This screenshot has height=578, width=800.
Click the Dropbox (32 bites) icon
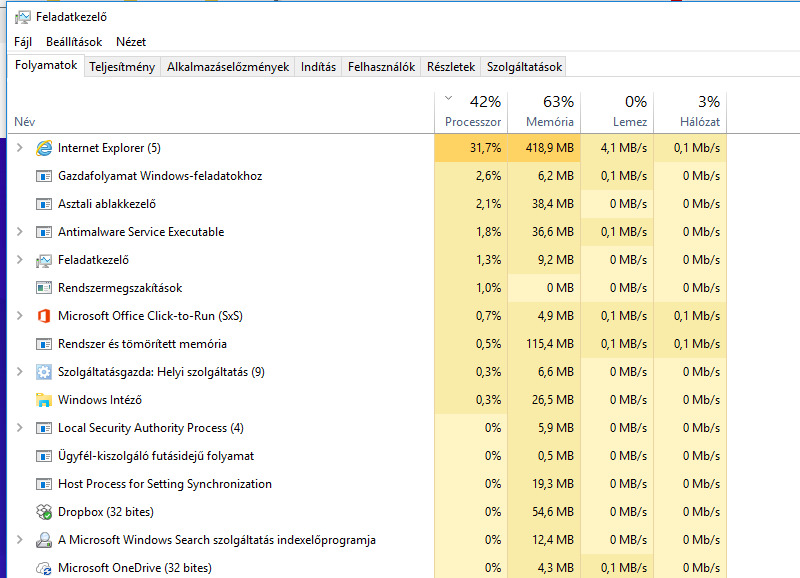point(44,512)
